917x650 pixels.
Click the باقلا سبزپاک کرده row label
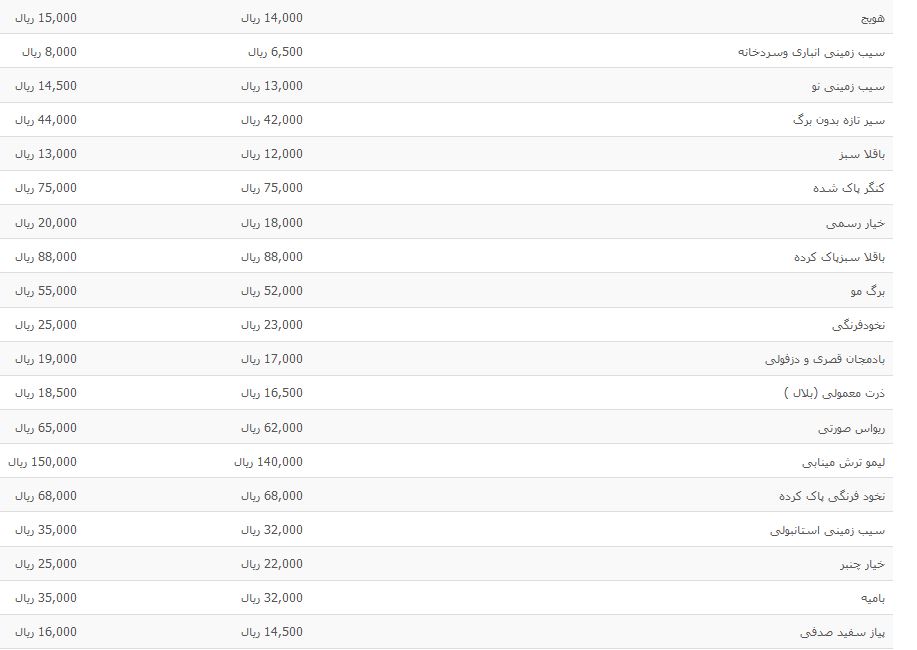click(839, 257)
